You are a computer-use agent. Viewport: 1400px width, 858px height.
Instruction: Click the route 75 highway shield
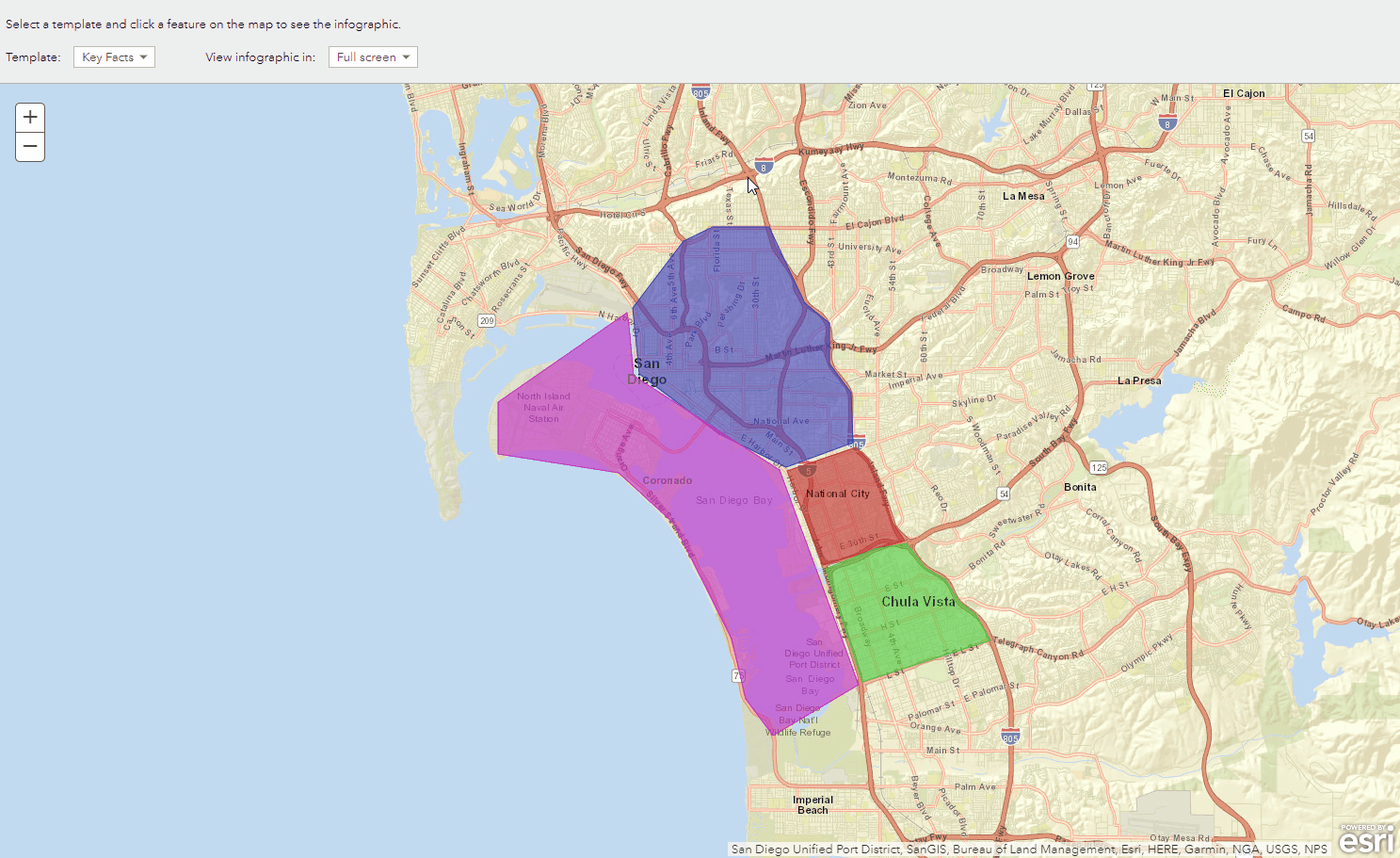[x=738, y=676]
